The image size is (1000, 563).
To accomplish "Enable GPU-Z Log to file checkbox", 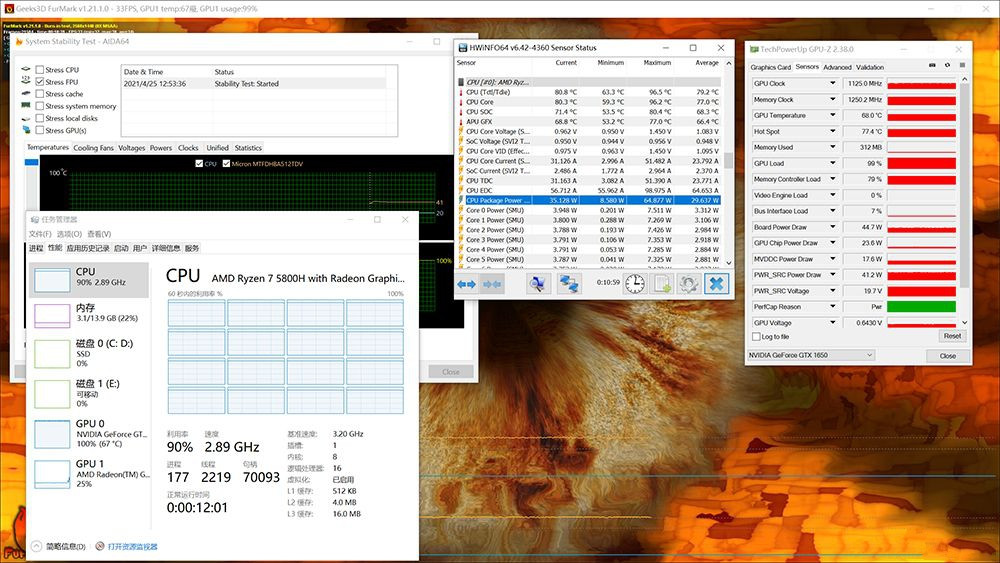I will click(x=756, y=337).
